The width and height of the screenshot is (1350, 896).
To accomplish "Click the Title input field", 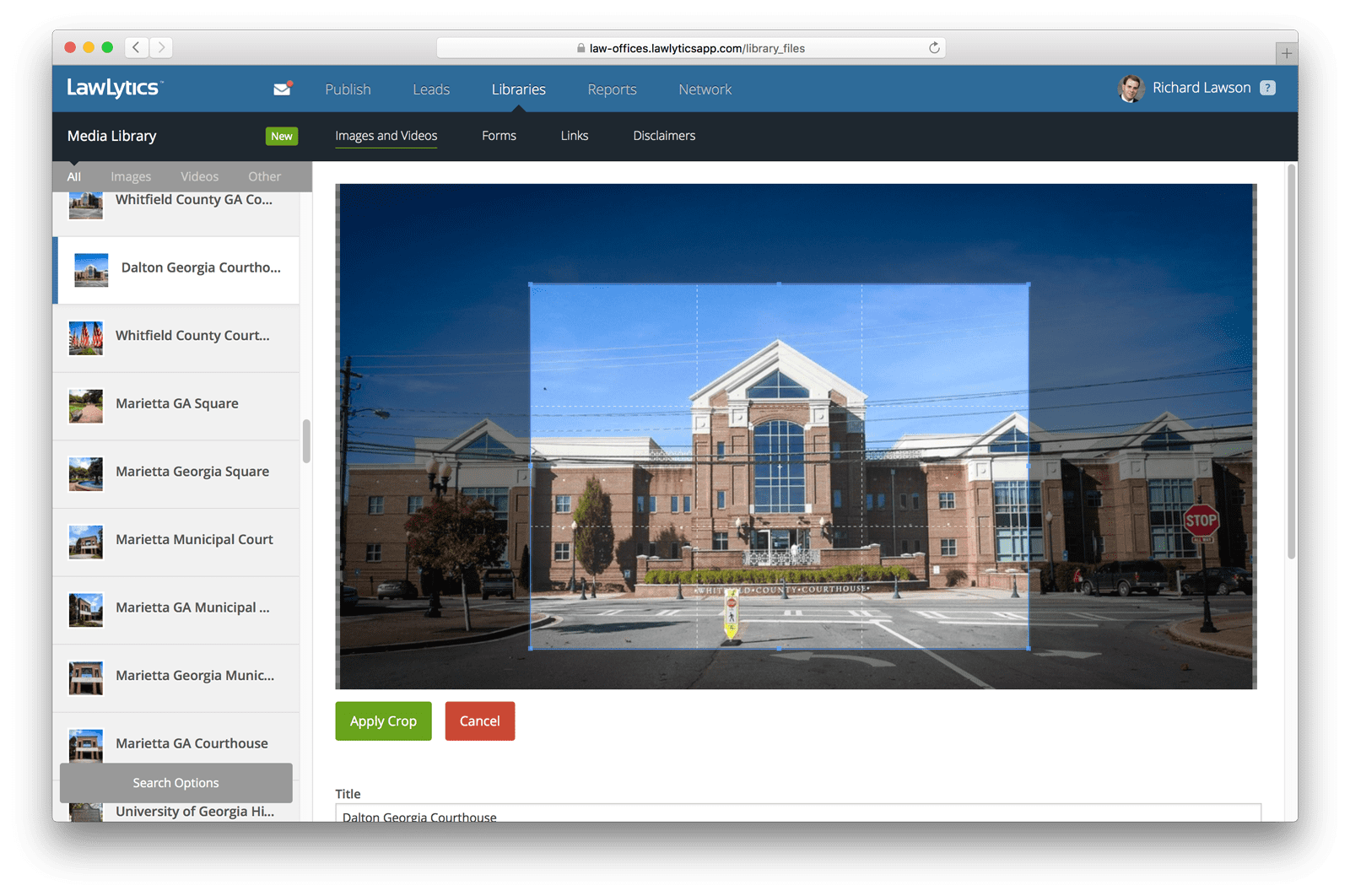I will pos(798,813).
